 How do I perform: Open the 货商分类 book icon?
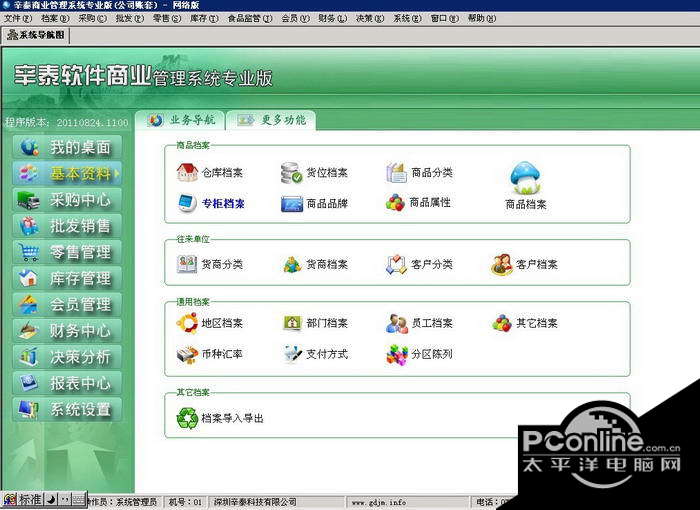tap(187, 264)
